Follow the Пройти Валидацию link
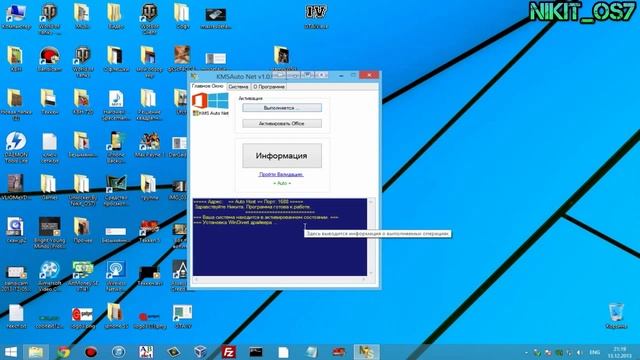This screenshot has width=640, height=360. pyautogui.click(x=281, y=174)
